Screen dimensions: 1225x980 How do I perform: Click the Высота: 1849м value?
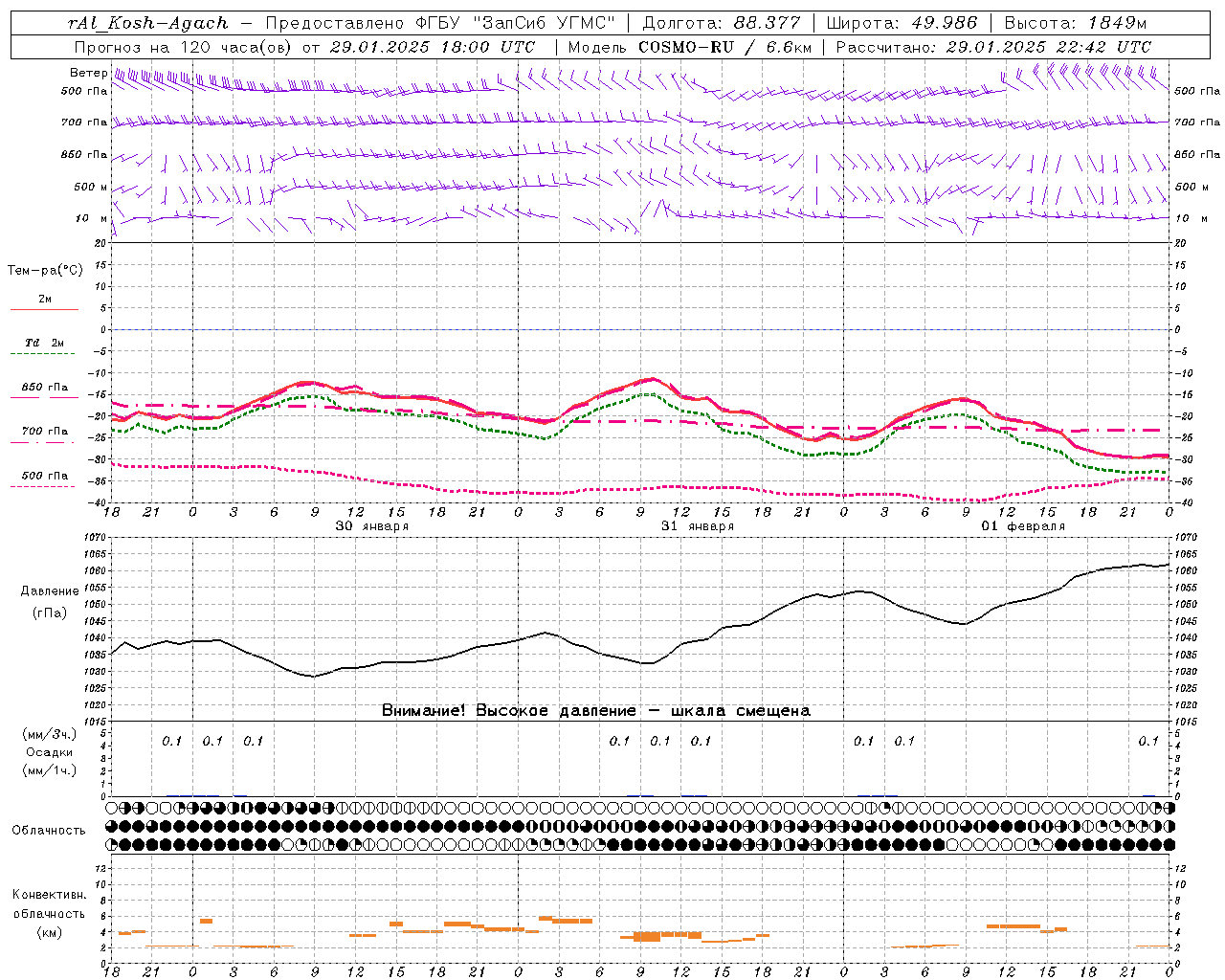tap(1076, 23)
